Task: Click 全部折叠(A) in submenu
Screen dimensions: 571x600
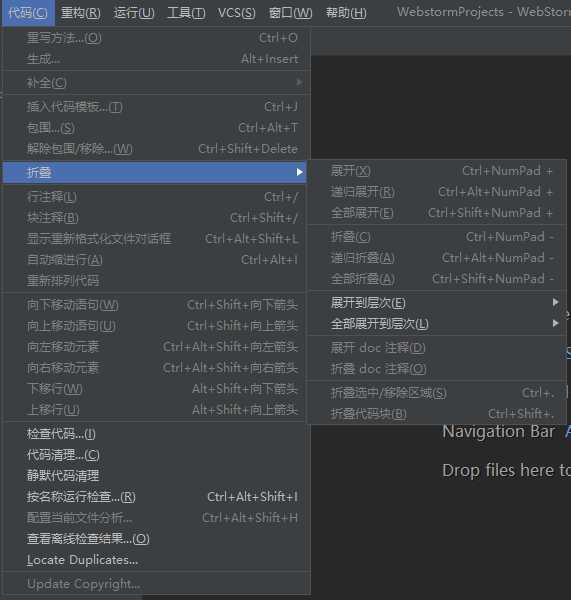Action: [x=437, y=279]
